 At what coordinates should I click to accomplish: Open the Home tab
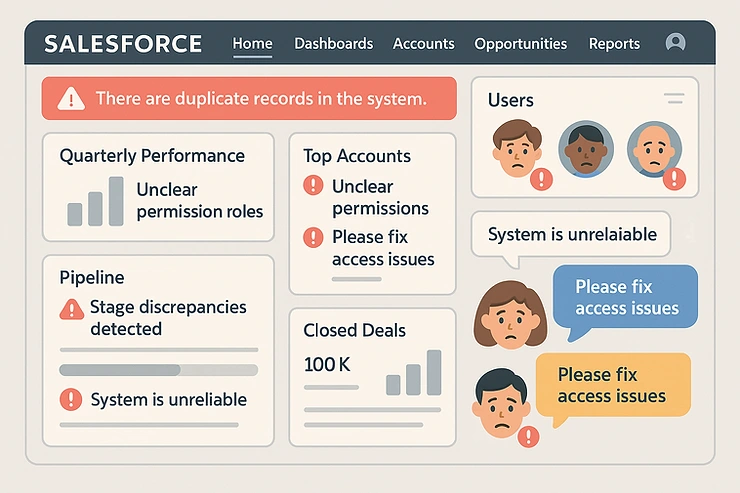(252, 44)
